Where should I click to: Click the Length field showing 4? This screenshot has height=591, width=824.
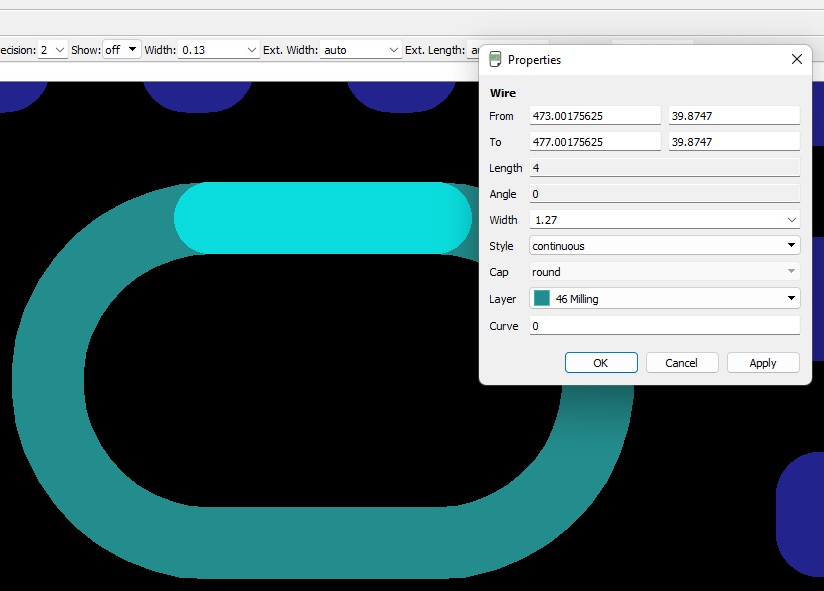point(665,168)
